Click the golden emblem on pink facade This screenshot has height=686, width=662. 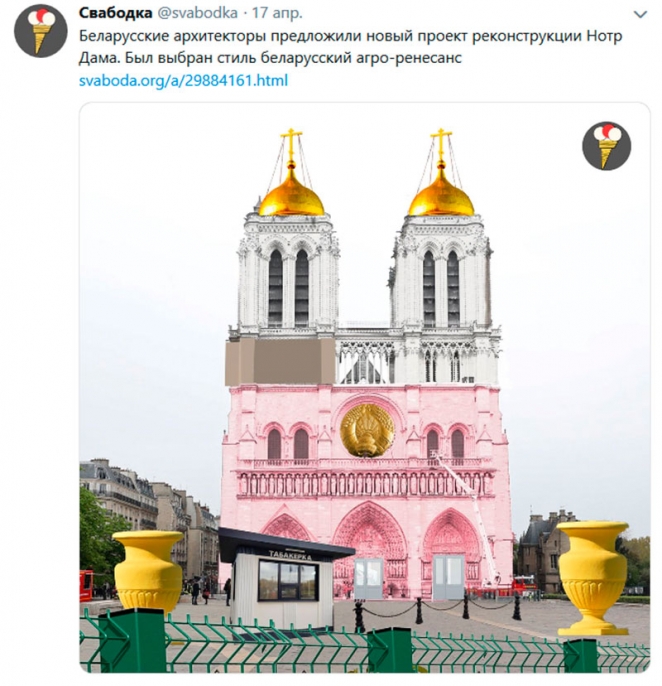click(x=367, y=430)
